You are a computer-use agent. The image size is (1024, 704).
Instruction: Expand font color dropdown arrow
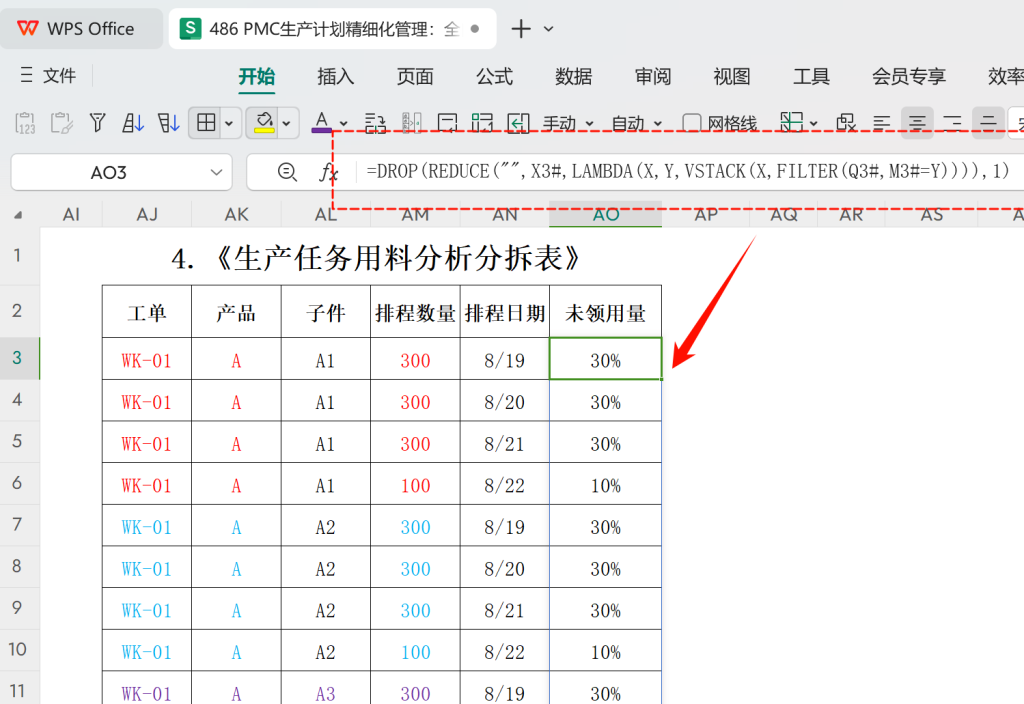click(x=344, y=123)
